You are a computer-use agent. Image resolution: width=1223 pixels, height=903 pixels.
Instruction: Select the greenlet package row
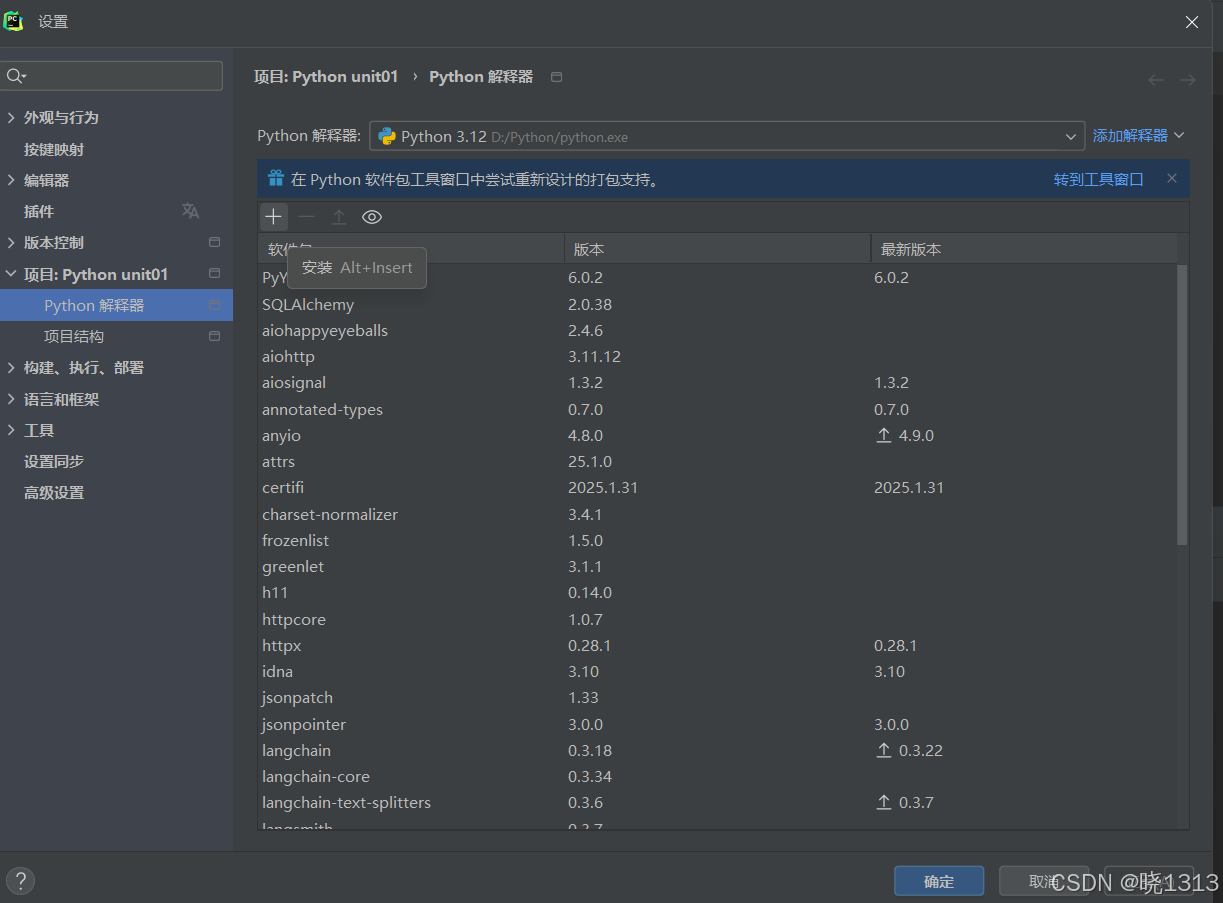point(717,566)
